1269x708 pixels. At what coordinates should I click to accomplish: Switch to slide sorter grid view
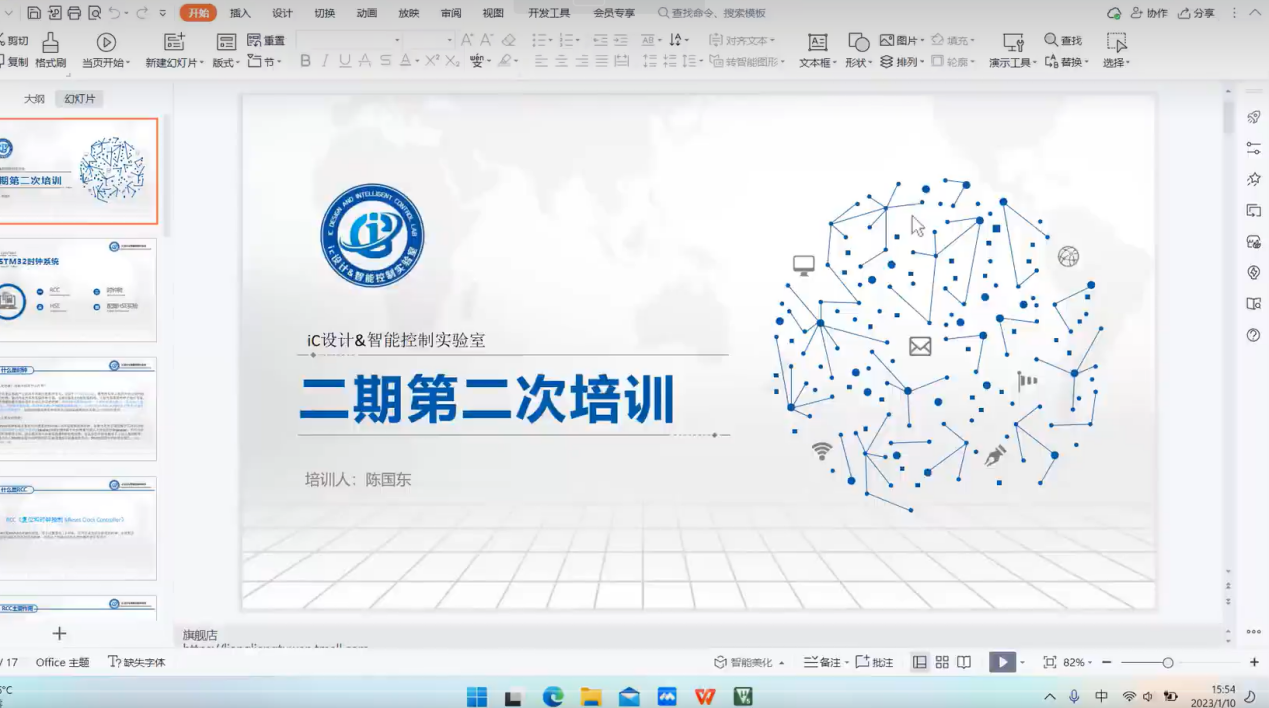tap(942, 662)
